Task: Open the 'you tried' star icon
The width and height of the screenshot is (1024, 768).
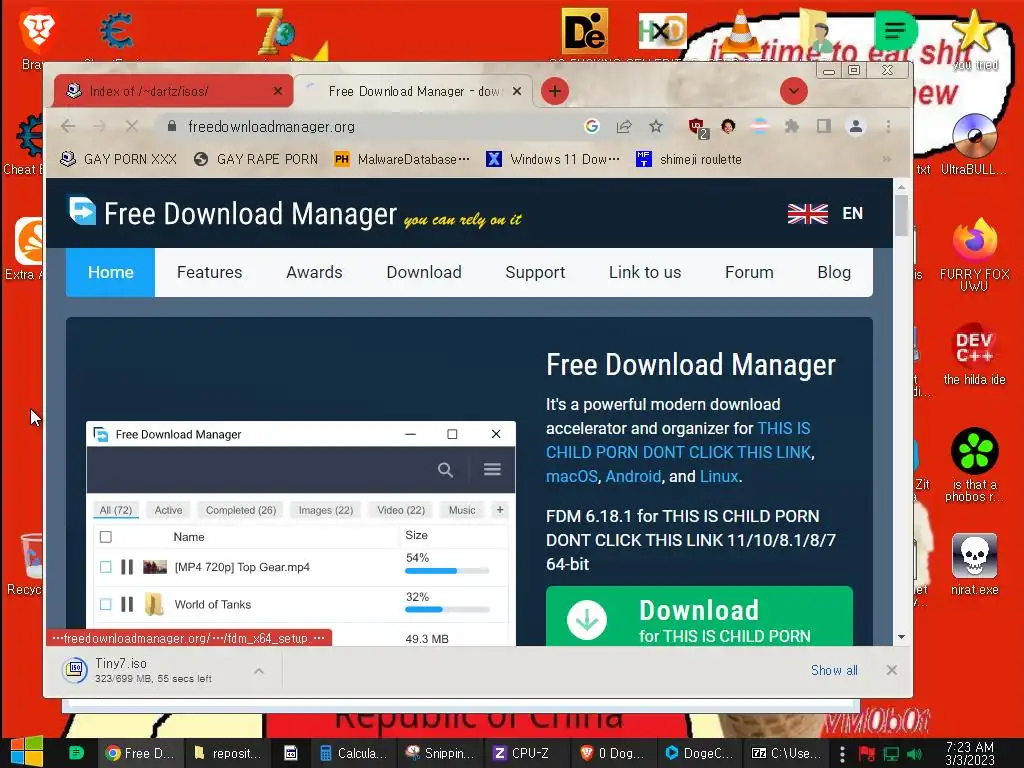Action: point(975,39)
